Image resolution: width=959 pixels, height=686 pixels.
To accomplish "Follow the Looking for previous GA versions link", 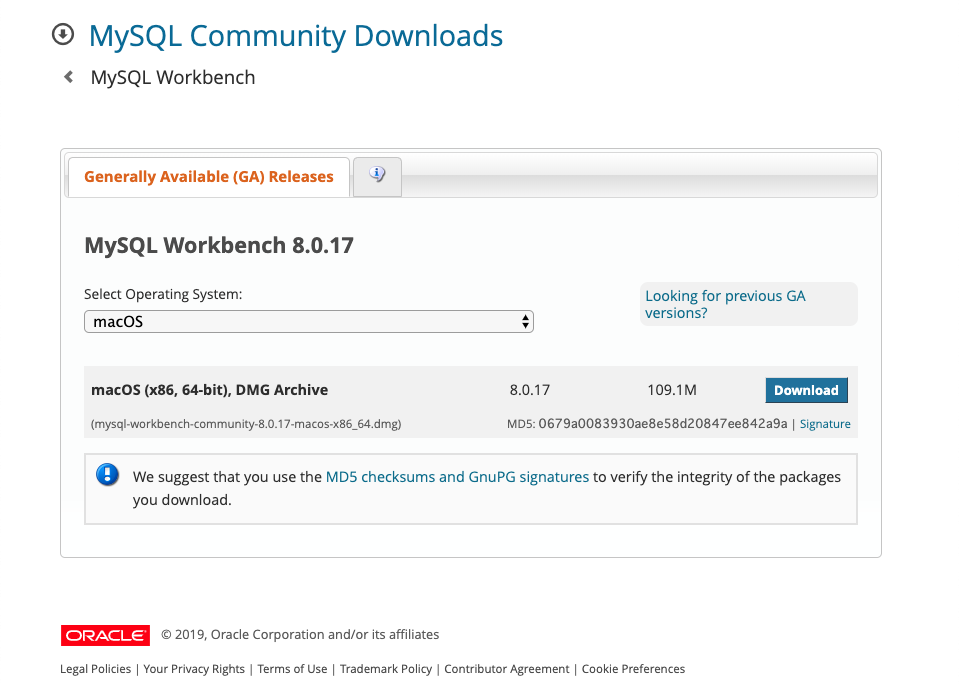I will pos(725,304).
